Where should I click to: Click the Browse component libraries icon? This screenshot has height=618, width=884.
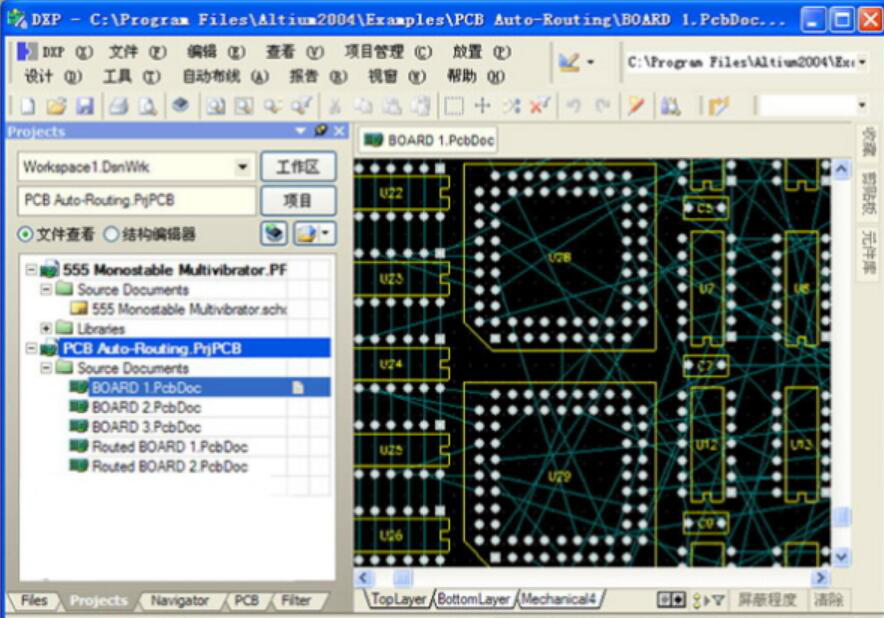pos(670,105)
